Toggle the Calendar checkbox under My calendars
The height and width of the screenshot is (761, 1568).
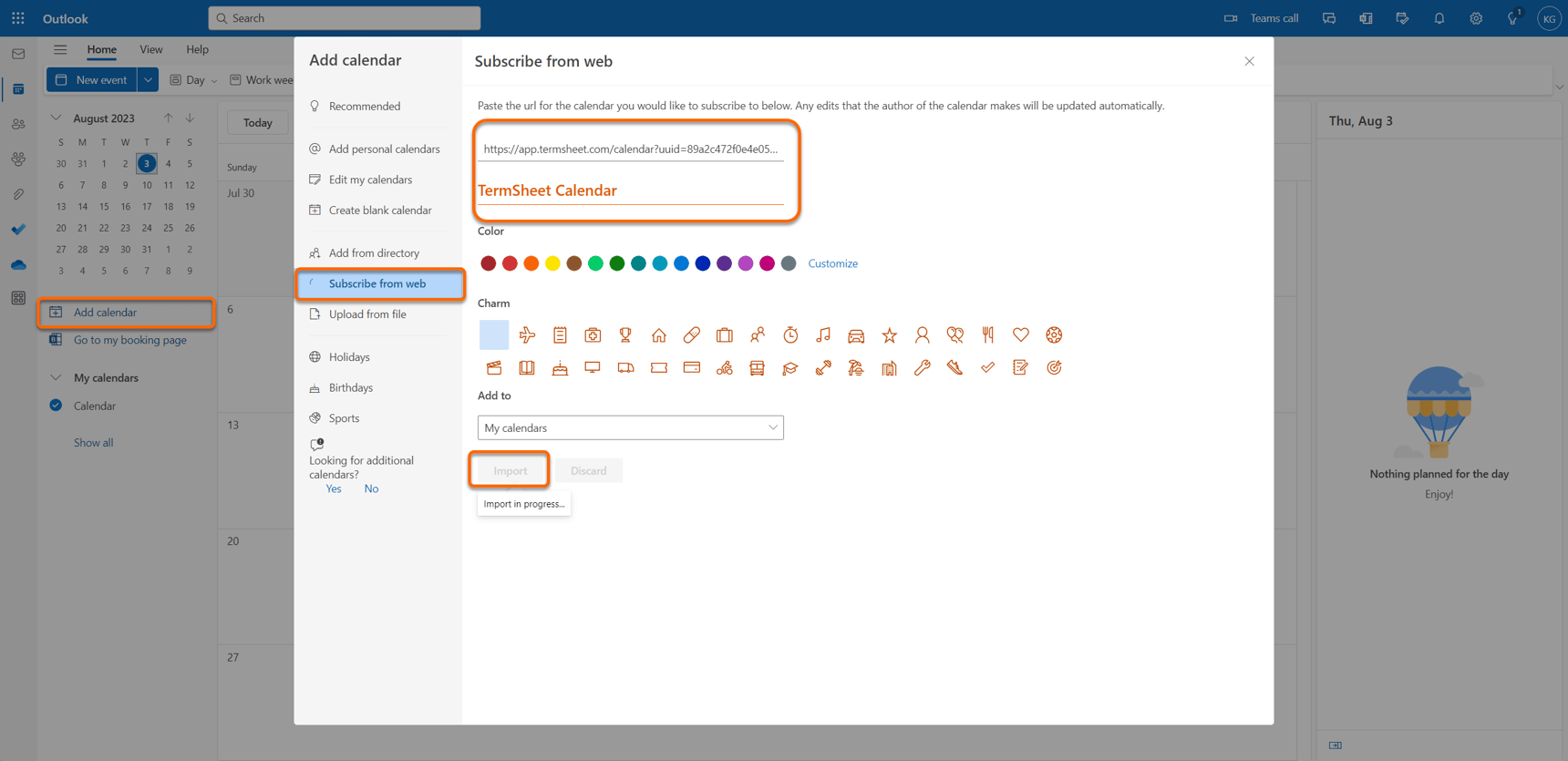[56, 406]
